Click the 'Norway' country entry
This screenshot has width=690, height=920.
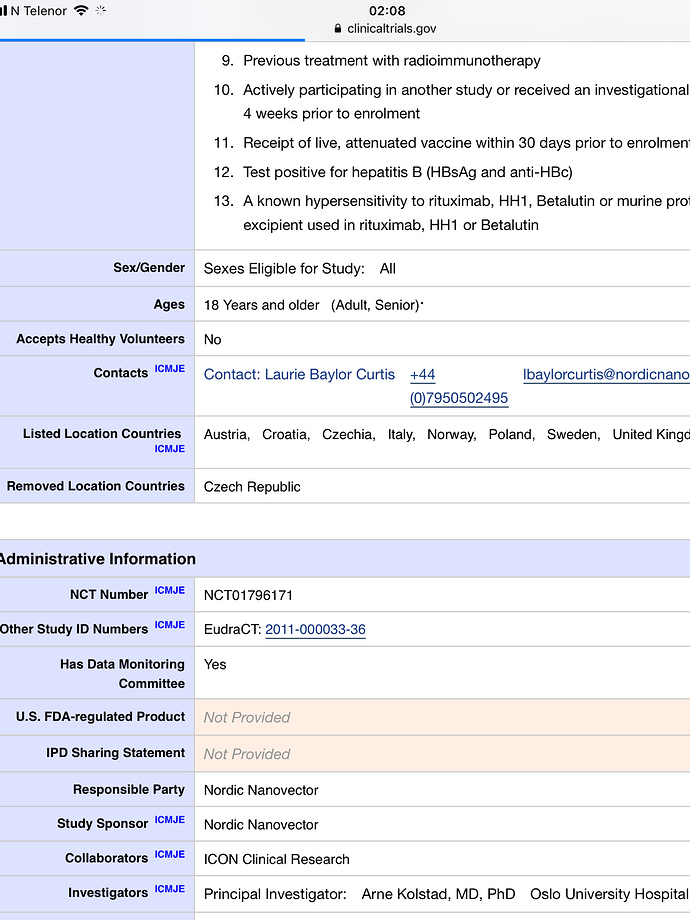(x=451, y=434)
